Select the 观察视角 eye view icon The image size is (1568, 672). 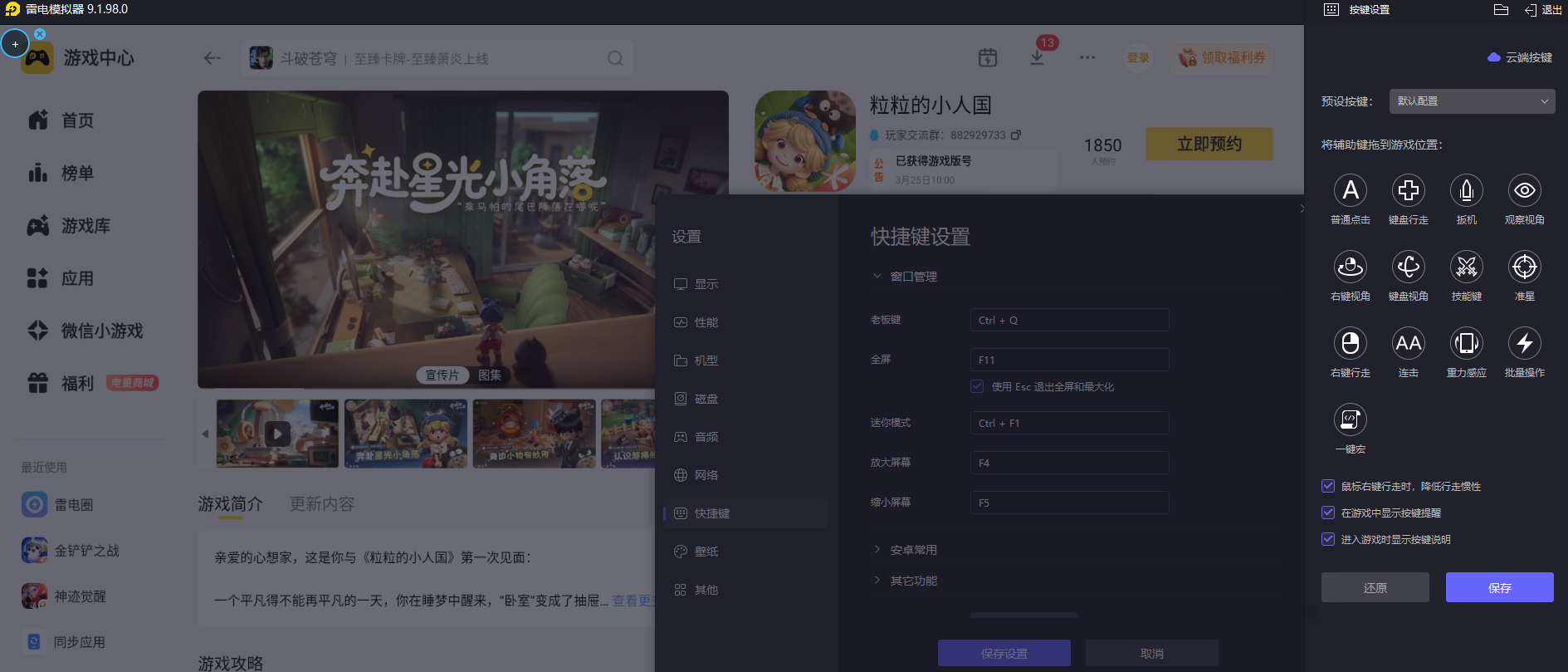1525,190
